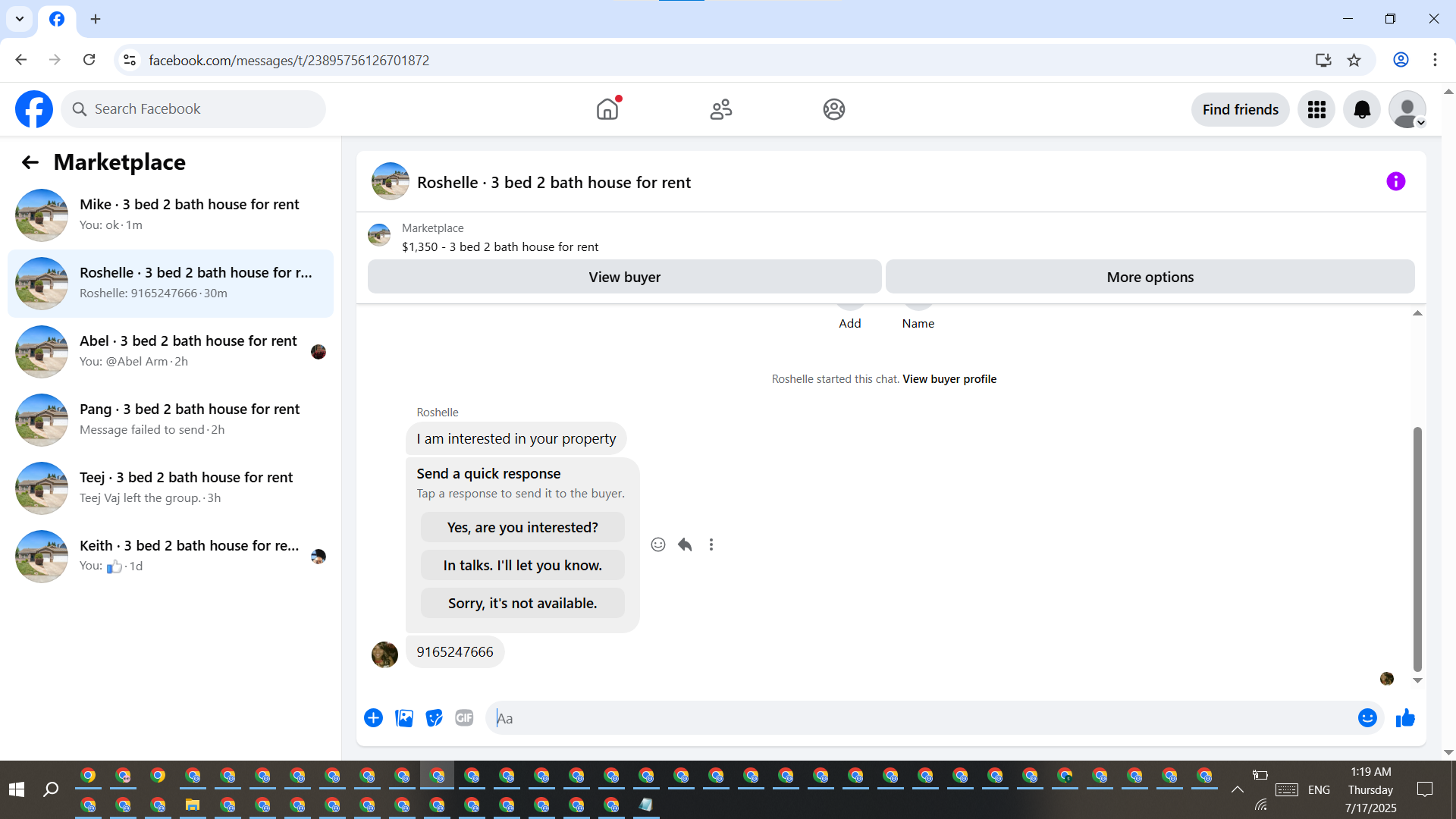Click the Search Facebook field
The image size is (1456, 819).
tap(193, 109)
